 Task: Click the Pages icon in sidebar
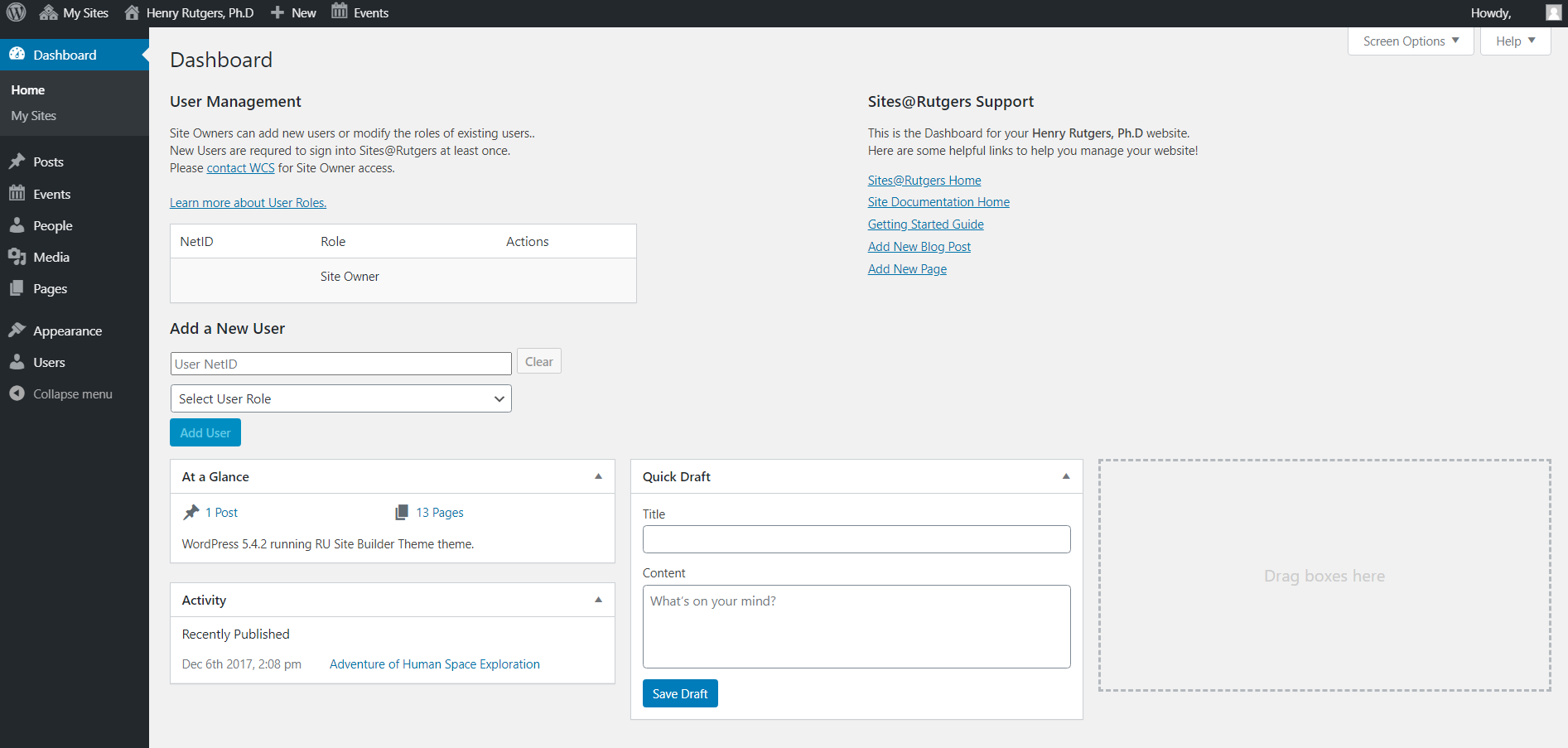[x=17, y=288]
